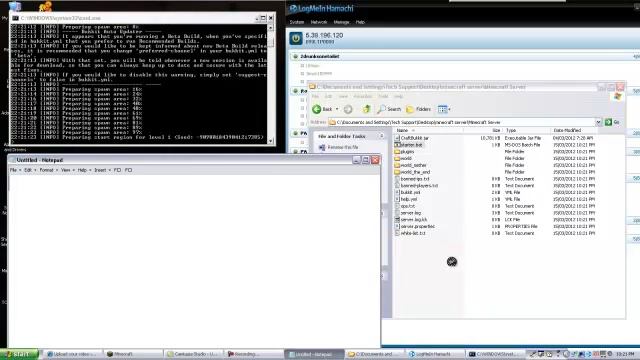640x360 pixels.
Task: Collapse the 2drunksonatoilet Hamachi network
Action: click(x=295, y=56)
